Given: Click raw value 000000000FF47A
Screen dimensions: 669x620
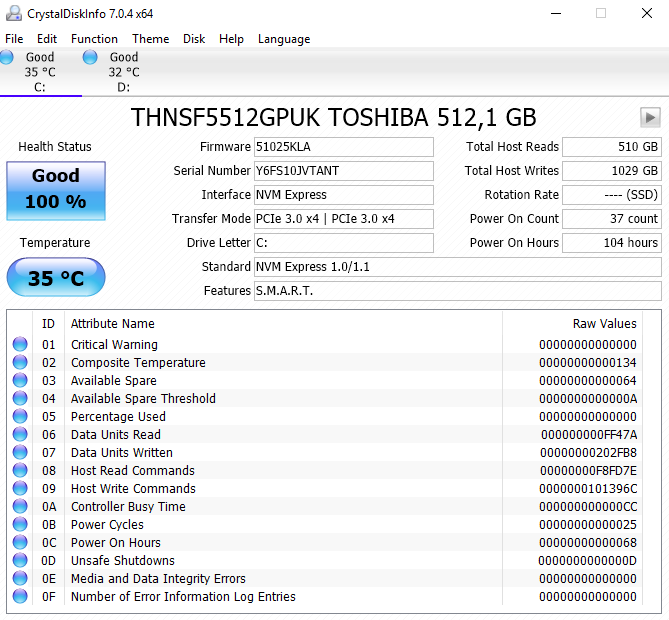Looking at the screenshot, I should (589, 434).
